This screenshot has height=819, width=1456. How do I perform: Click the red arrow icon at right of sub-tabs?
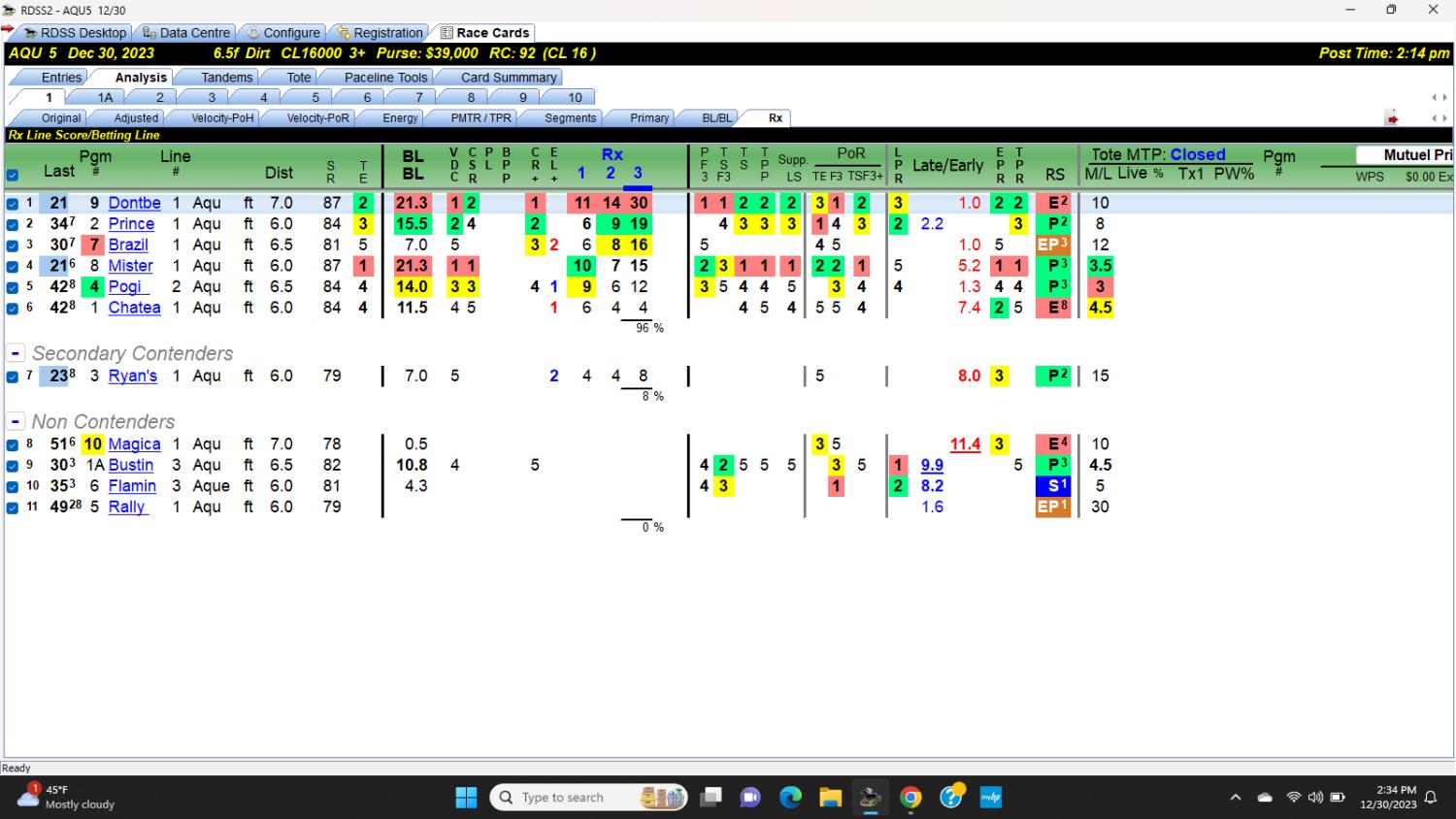(1392, 118)
